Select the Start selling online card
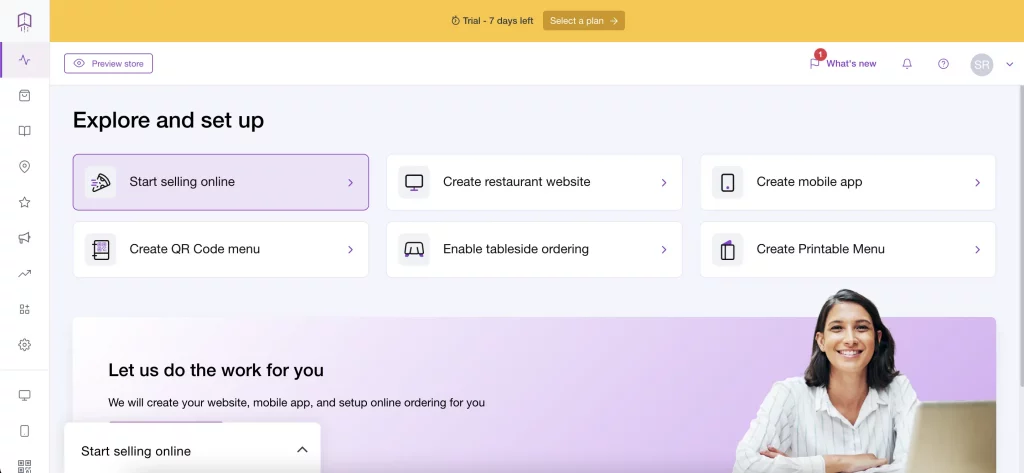Screen dimensions: 1024x473 point(220,182)
